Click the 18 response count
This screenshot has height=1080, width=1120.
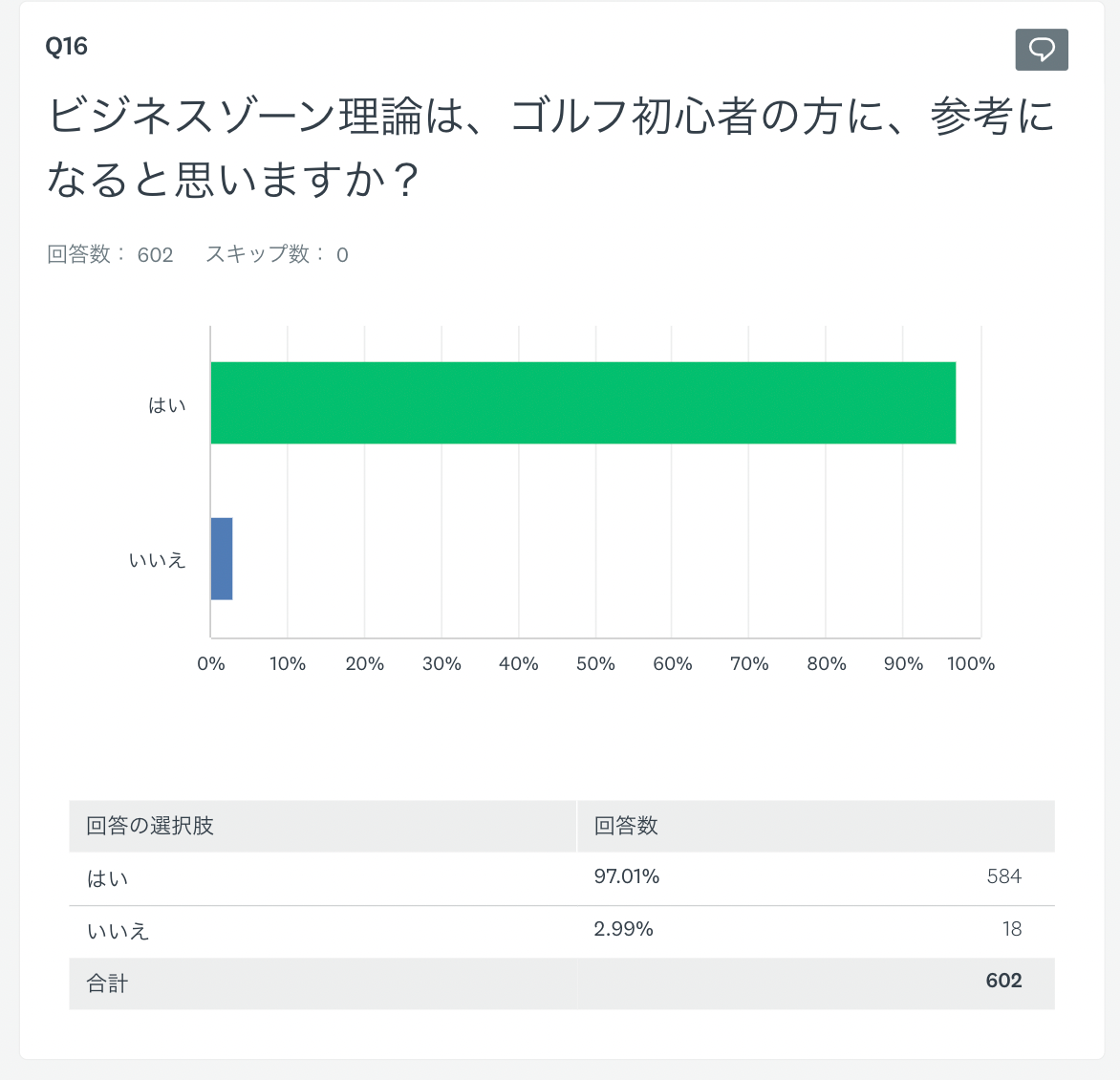1012,929
